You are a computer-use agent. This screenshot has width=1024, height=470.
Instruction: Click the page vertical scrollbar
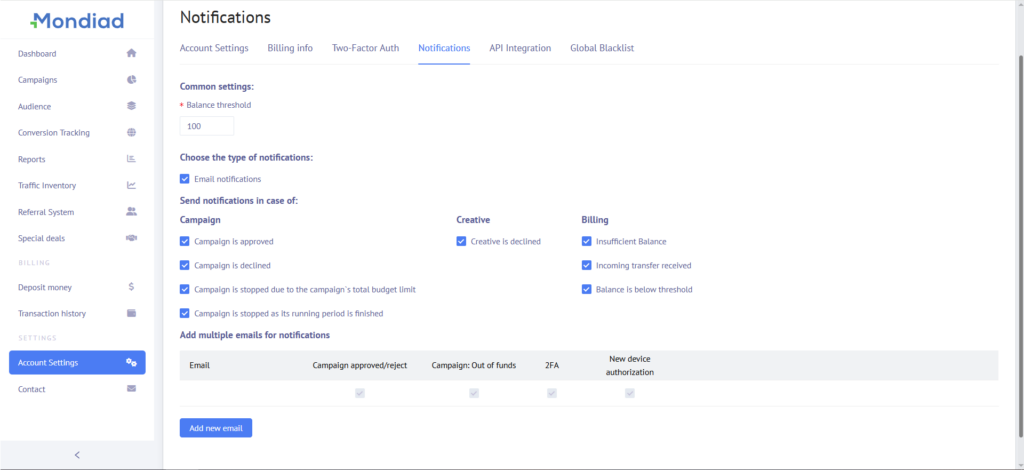point(1021,245)
